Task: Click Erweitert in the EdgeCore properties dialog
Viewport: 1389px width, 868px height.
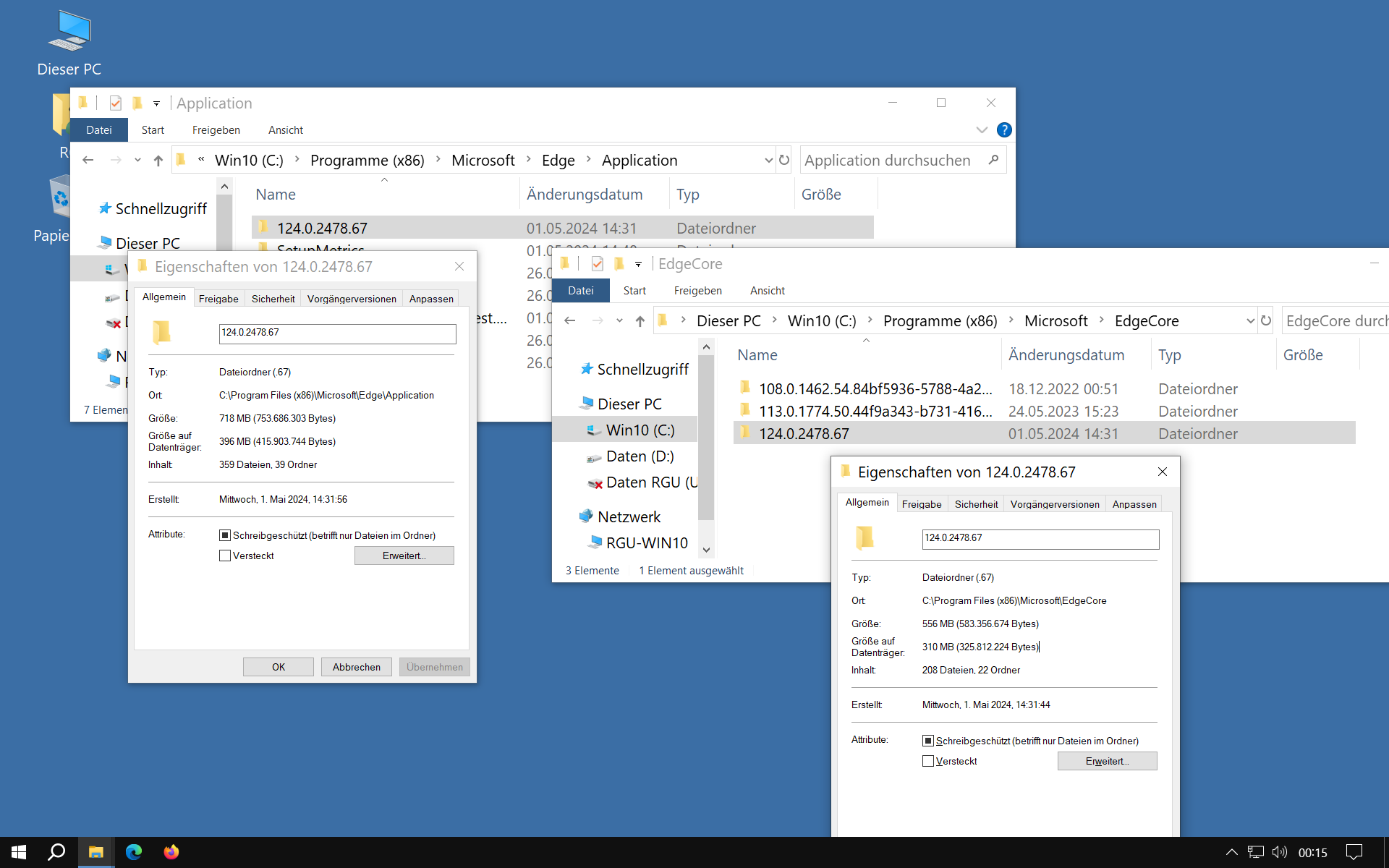Action: (1107, 761)
